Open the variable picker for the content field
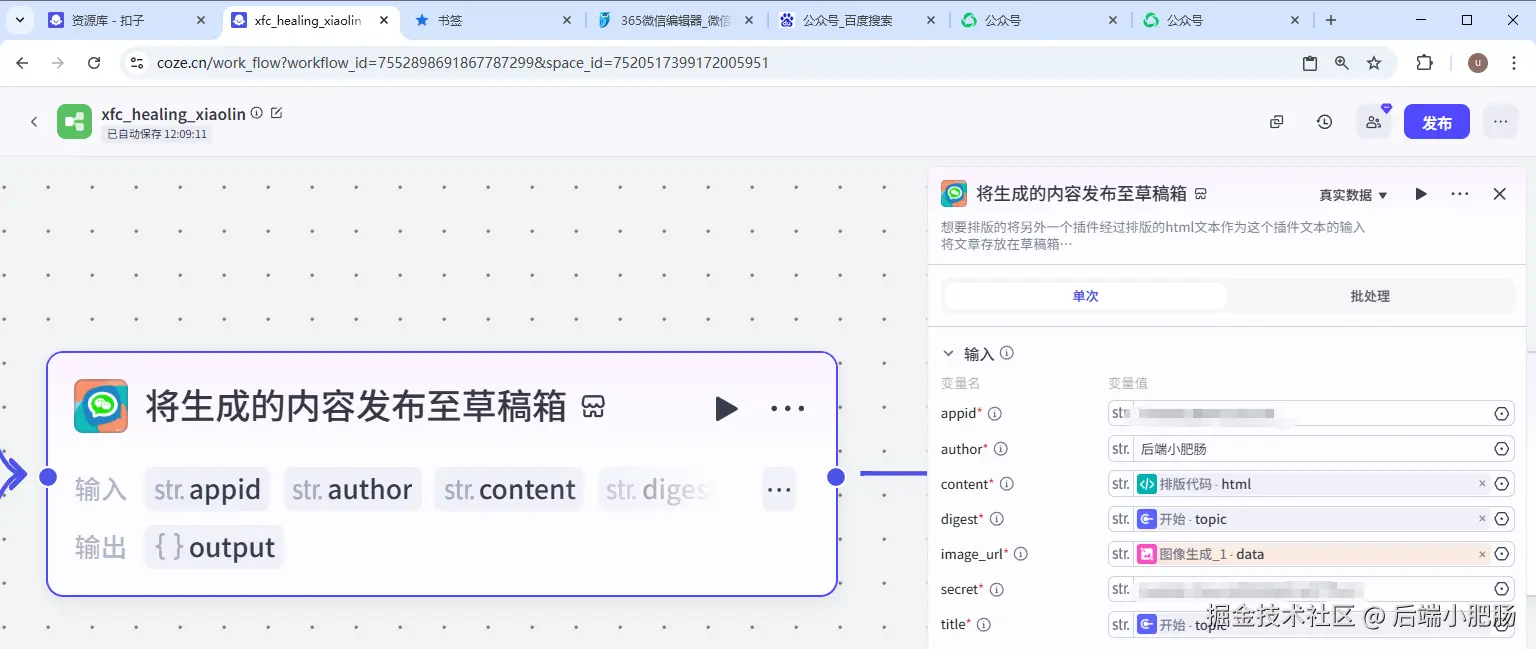 click(x=1501, y=484)
